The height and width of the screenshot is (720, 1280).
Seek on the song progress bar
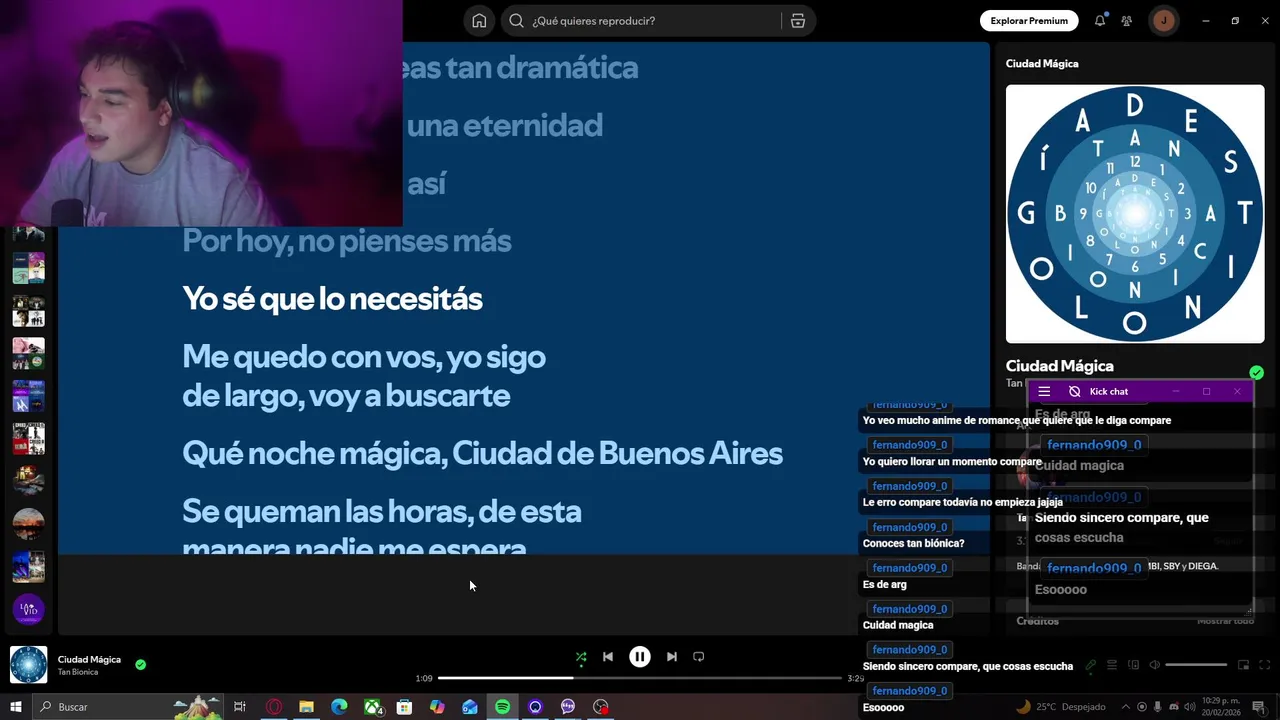tap(640, 678)
